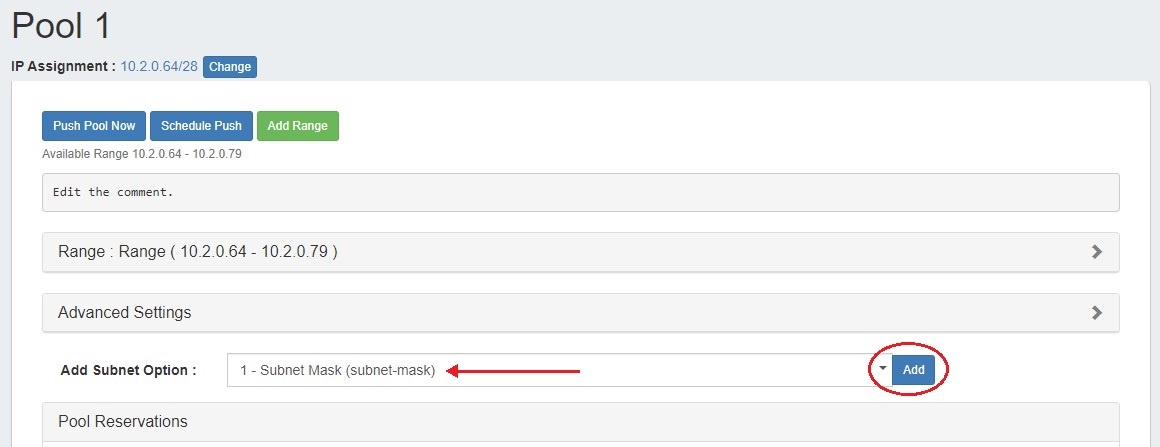Viewport: 1160px width, 447px height.
Task: Click the Available Range text line
Action: pos(142,155)
